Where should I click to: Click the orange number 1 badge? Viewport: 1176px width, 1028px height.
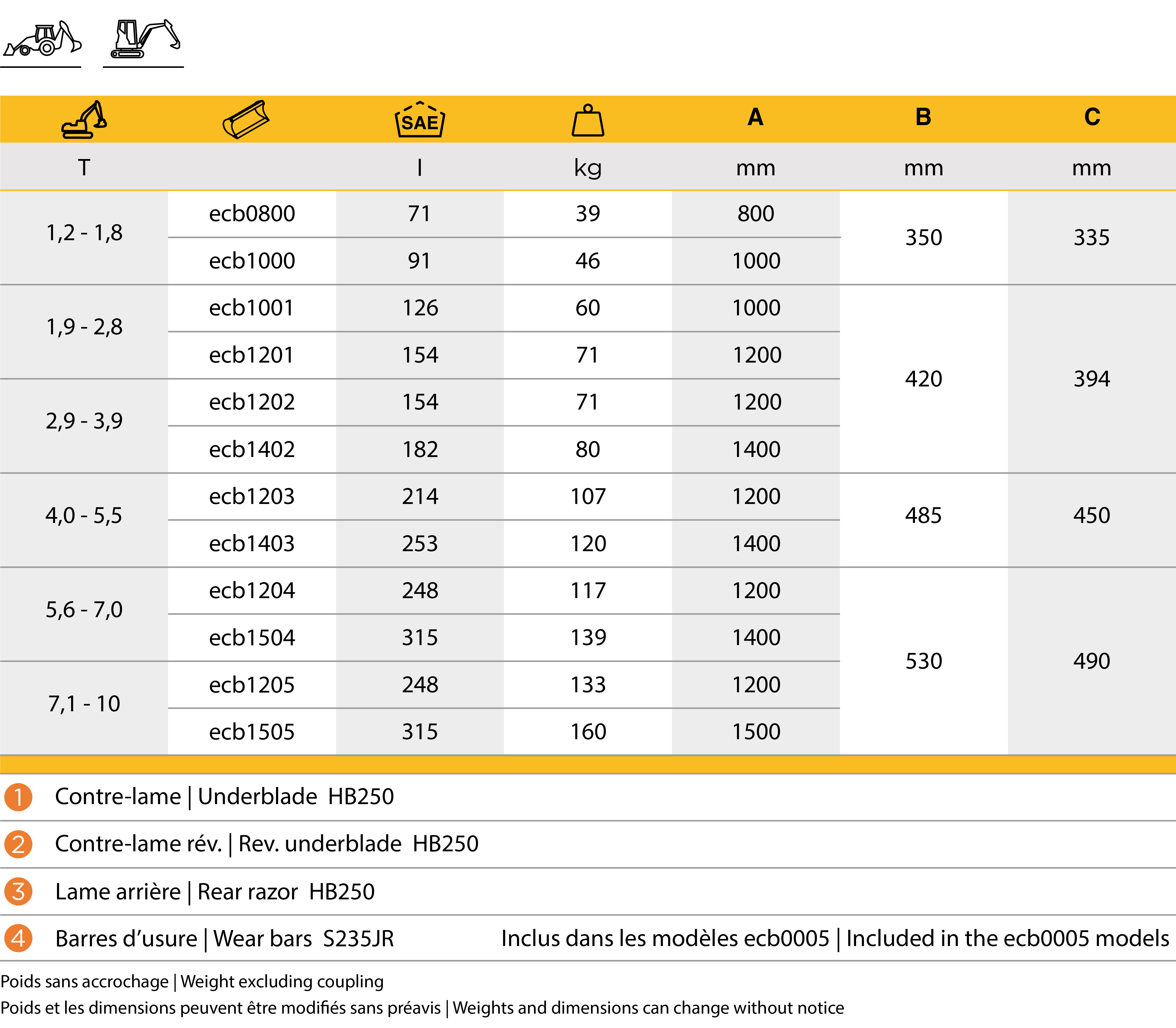18,797
